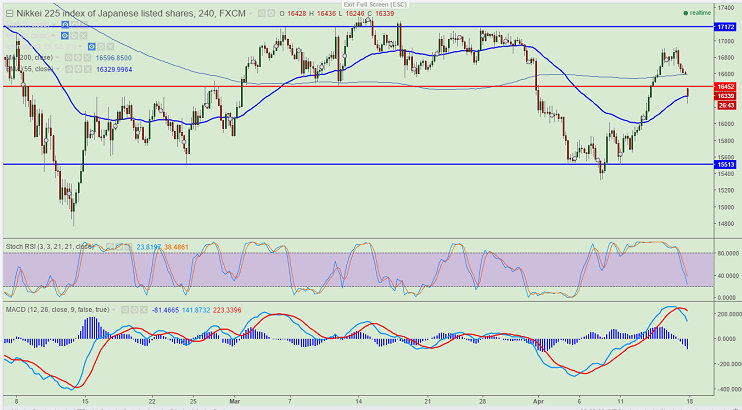This screenshot has width=742, height=410.
Task: Remove the Ichimoku indicator with X
Action: click(110, 46)
